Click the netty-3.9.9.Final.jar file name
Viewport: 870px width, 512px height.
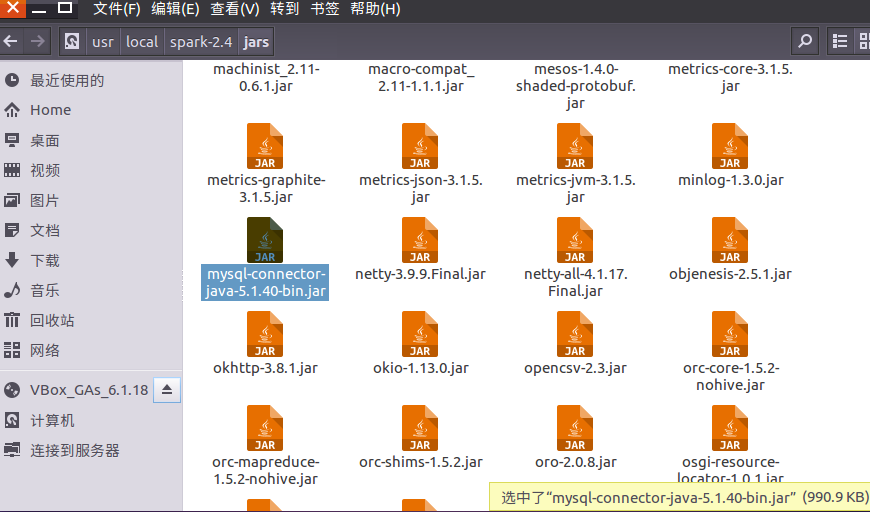(420, 274)
